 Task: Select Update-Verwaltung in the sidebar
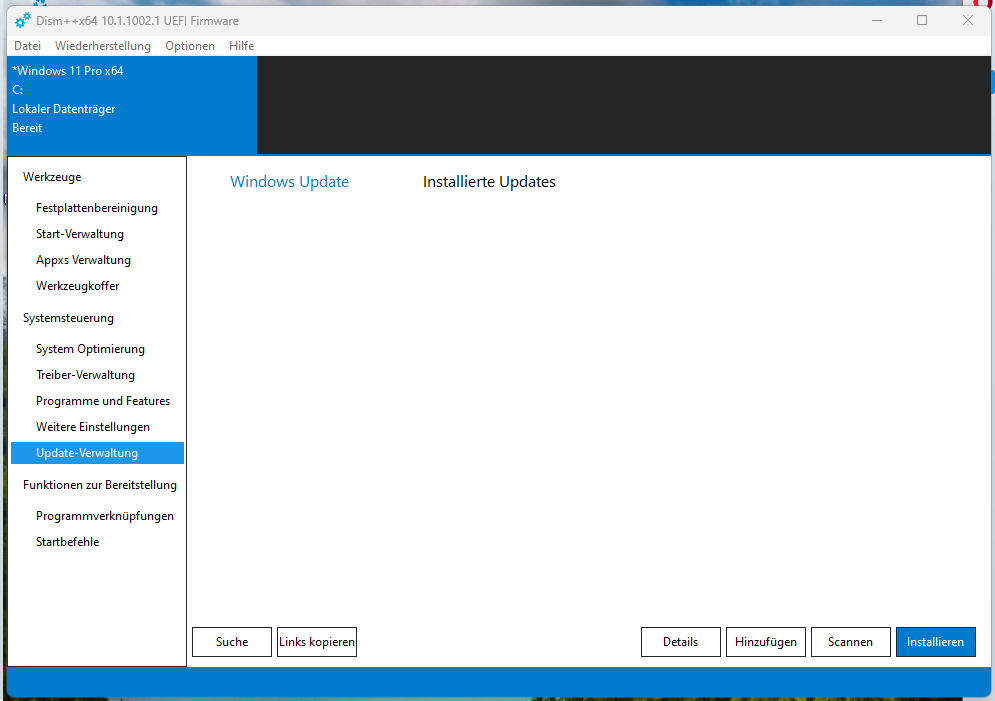click(x=97, y=453)
